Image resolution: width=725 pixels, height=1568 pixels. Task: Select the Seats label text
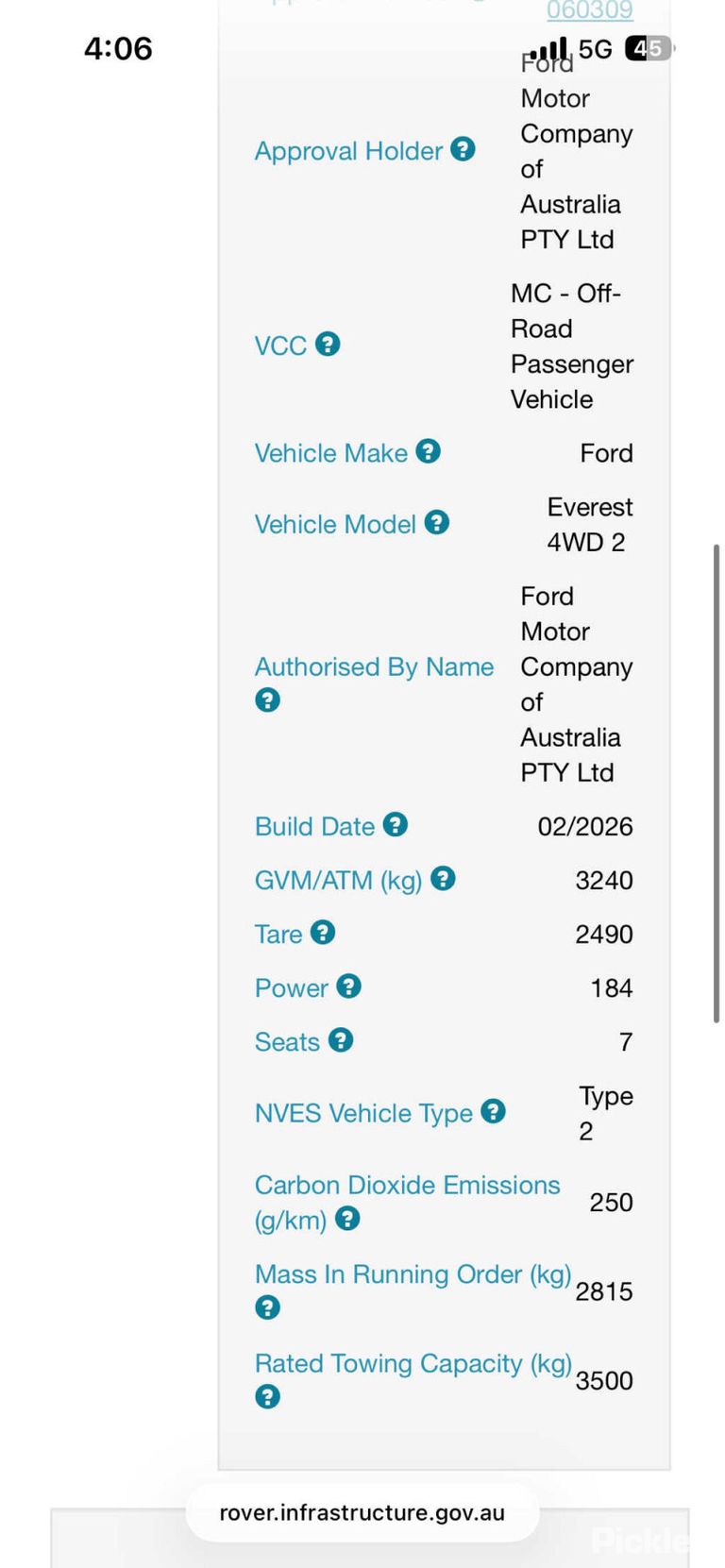tap(287, 1042)
